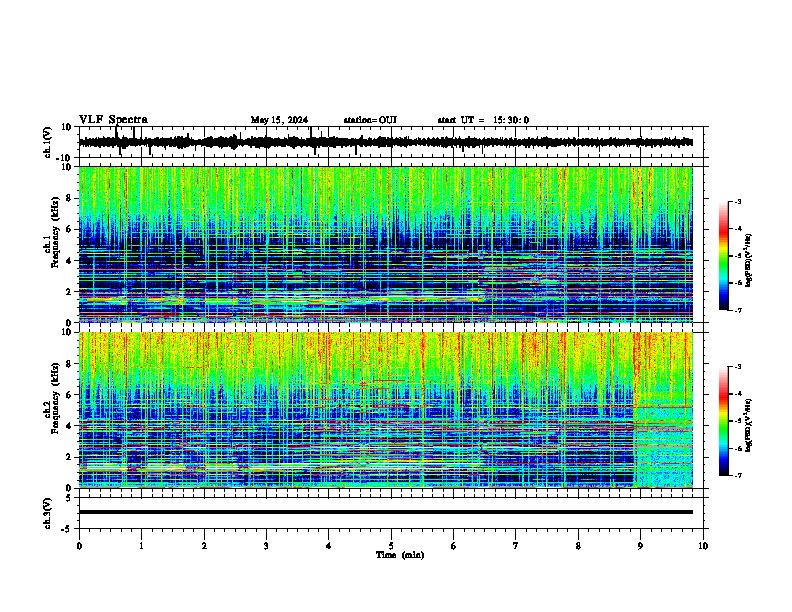Click the "ch.3(V)" axis label
Screen dimensions: 792x612
click(48, 513)
